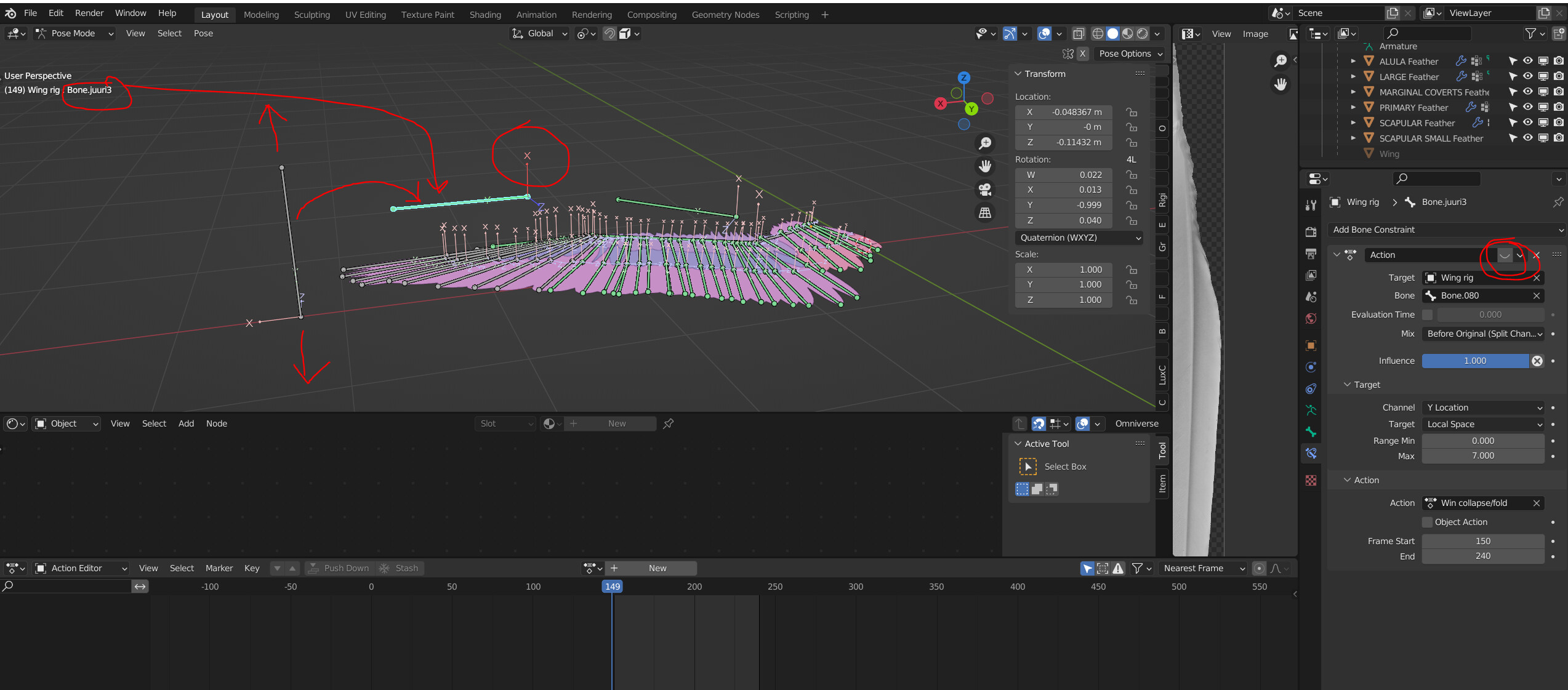This screenshot has height=690, width=1568.
Task: Open the File menu
Action: pyautogui.click(x=30, y=13)
